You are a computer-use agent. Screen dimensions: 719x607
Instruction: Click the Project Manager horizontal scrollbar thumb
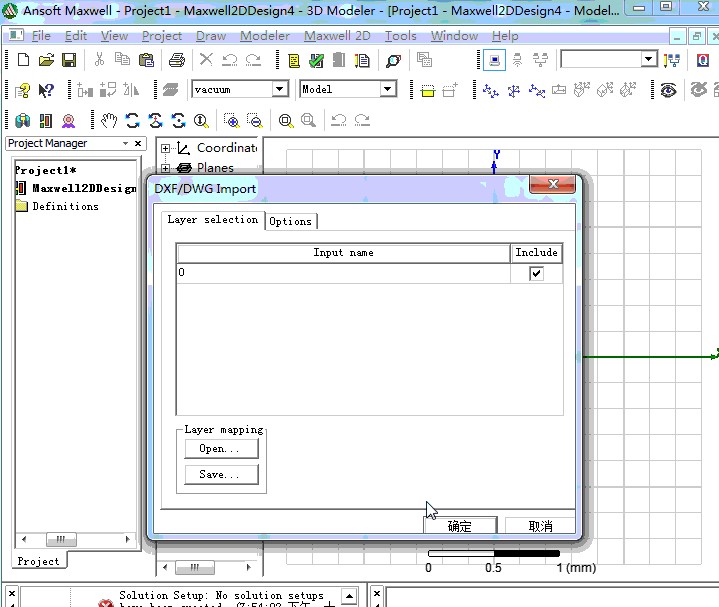pos(61,539)
